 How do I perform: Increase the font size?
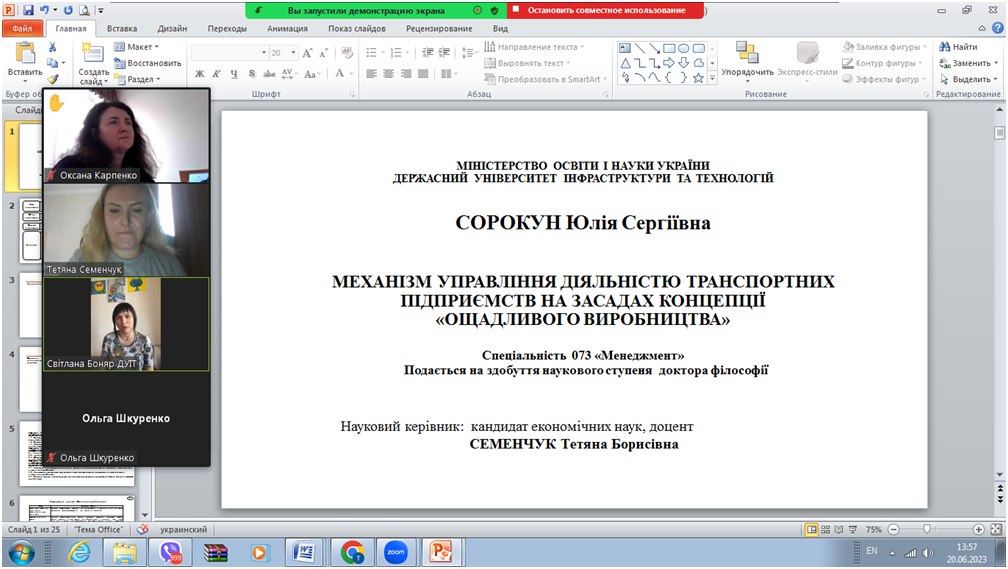pyautogui.click(x=307, y=52)
